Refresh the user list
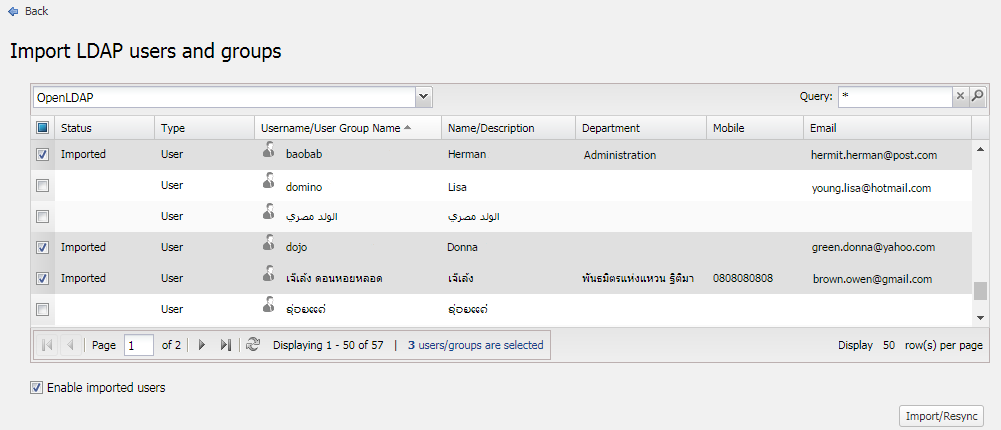1001x430 pixels. tap(252, 345)
